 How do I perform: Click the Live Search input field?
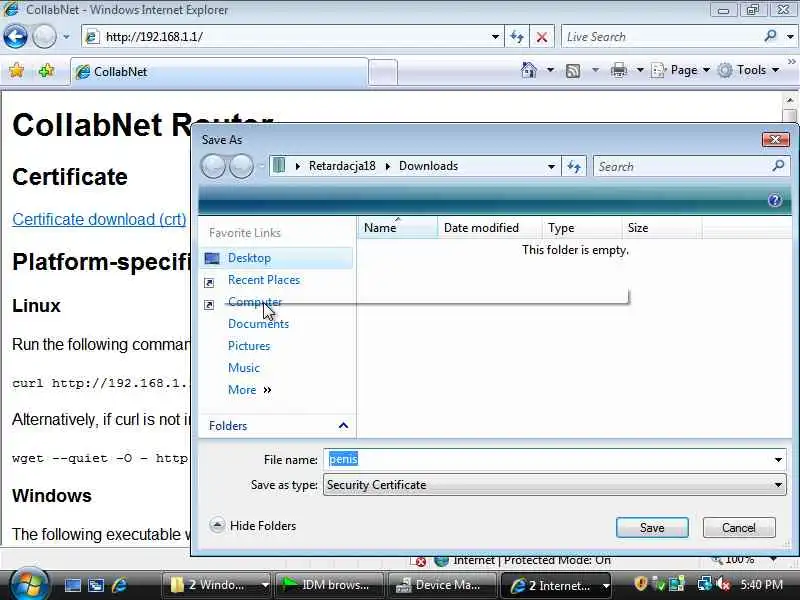[661, 37]
